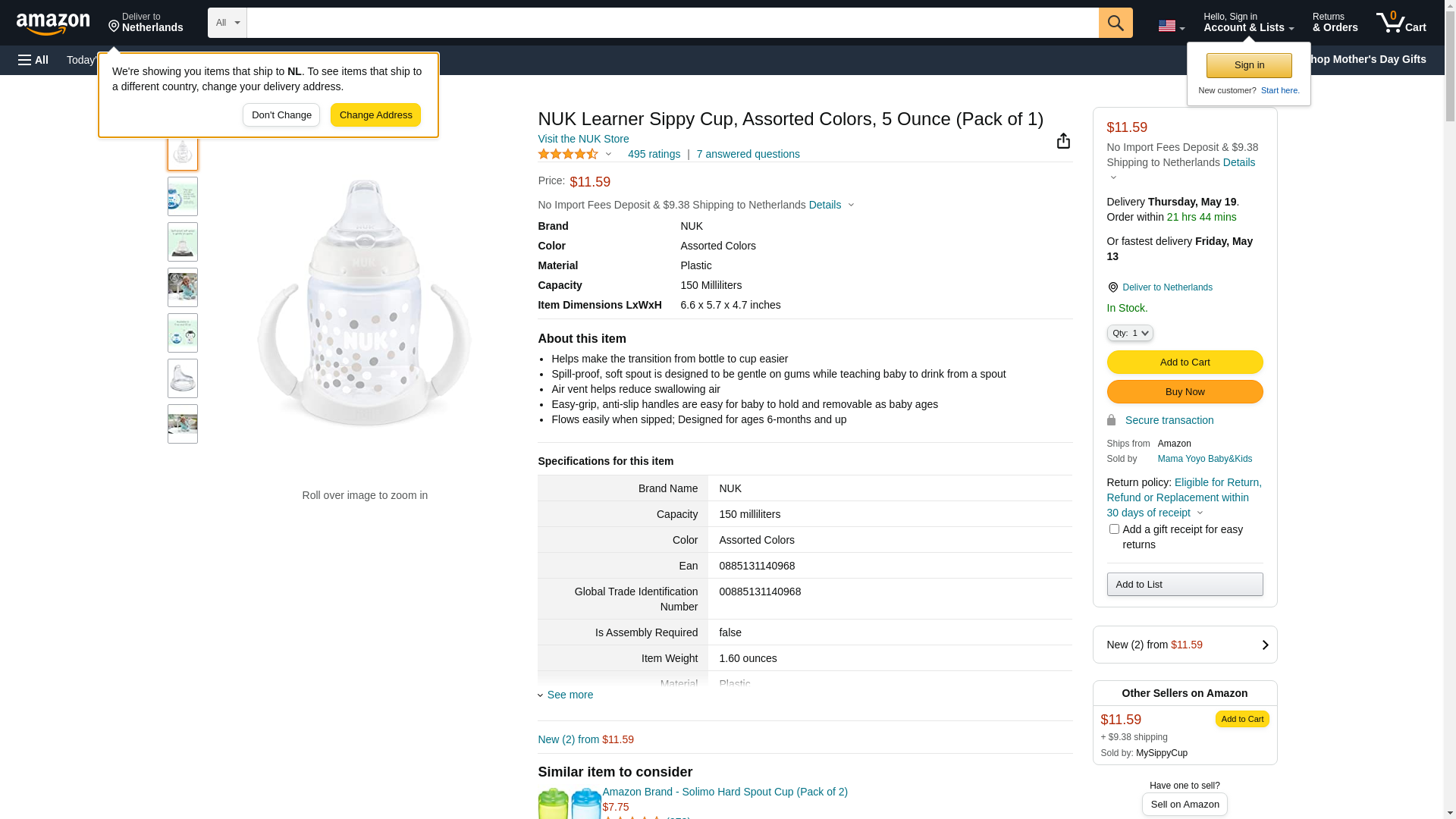
Task: Click the Buy Now button
Action: 1185,392
